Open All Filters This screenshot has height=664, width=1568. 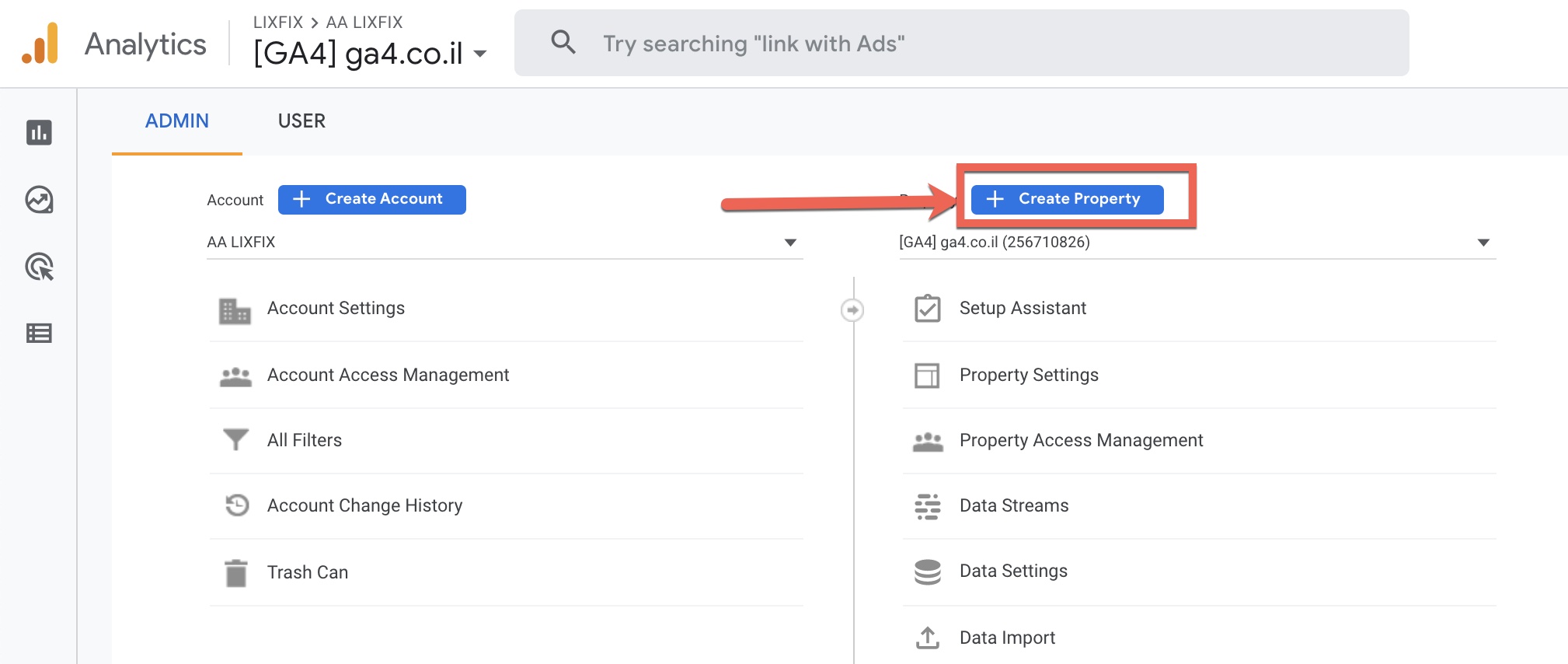coord(506,441)
